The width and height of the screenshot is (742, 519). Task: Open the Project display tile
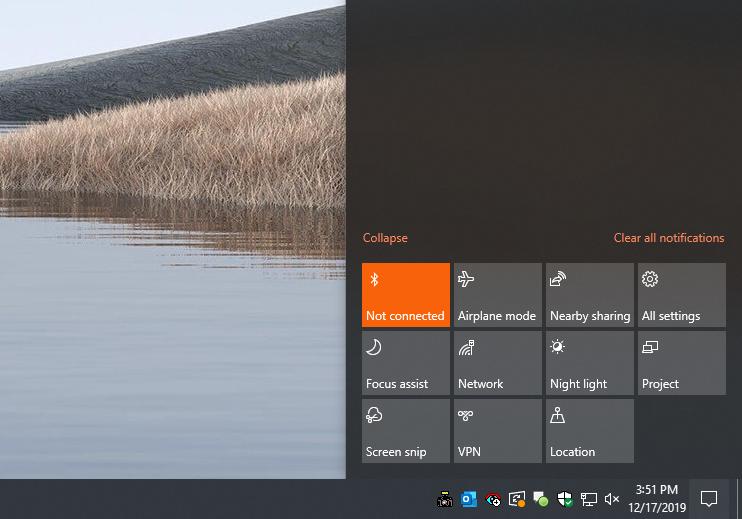point(681,363)
